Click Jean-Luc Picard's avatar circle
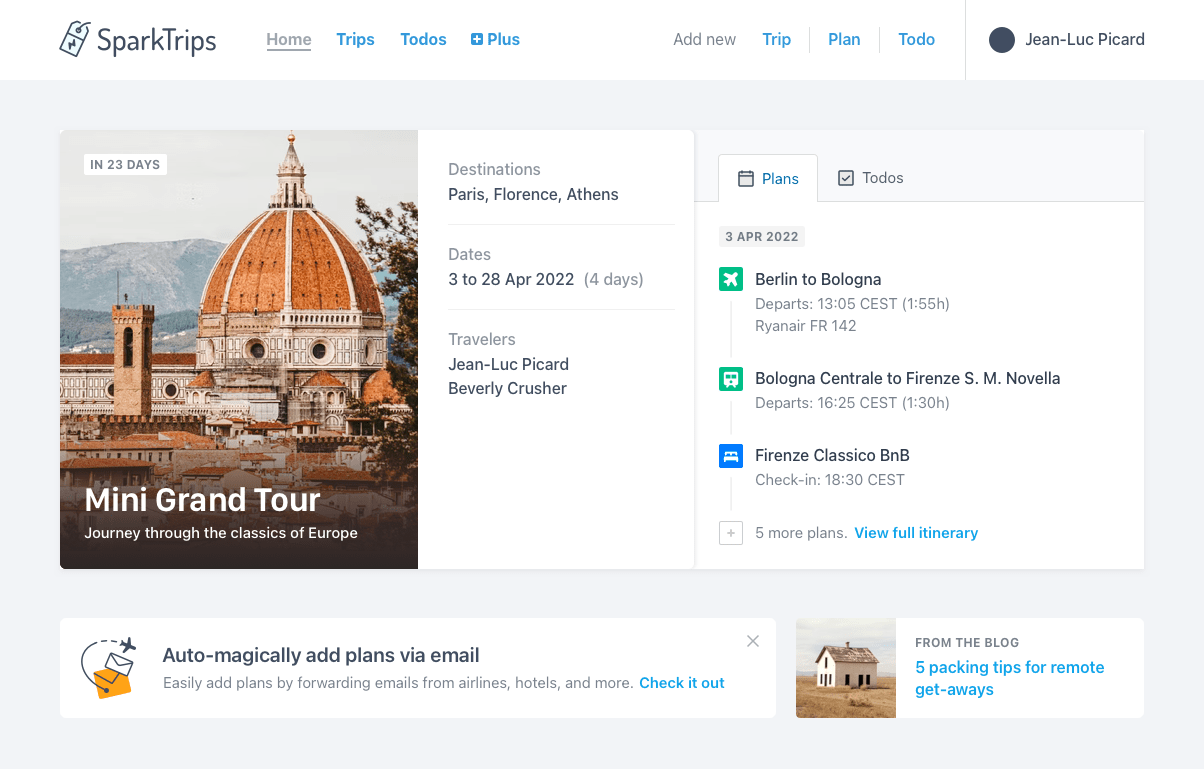 [1001, 40]
